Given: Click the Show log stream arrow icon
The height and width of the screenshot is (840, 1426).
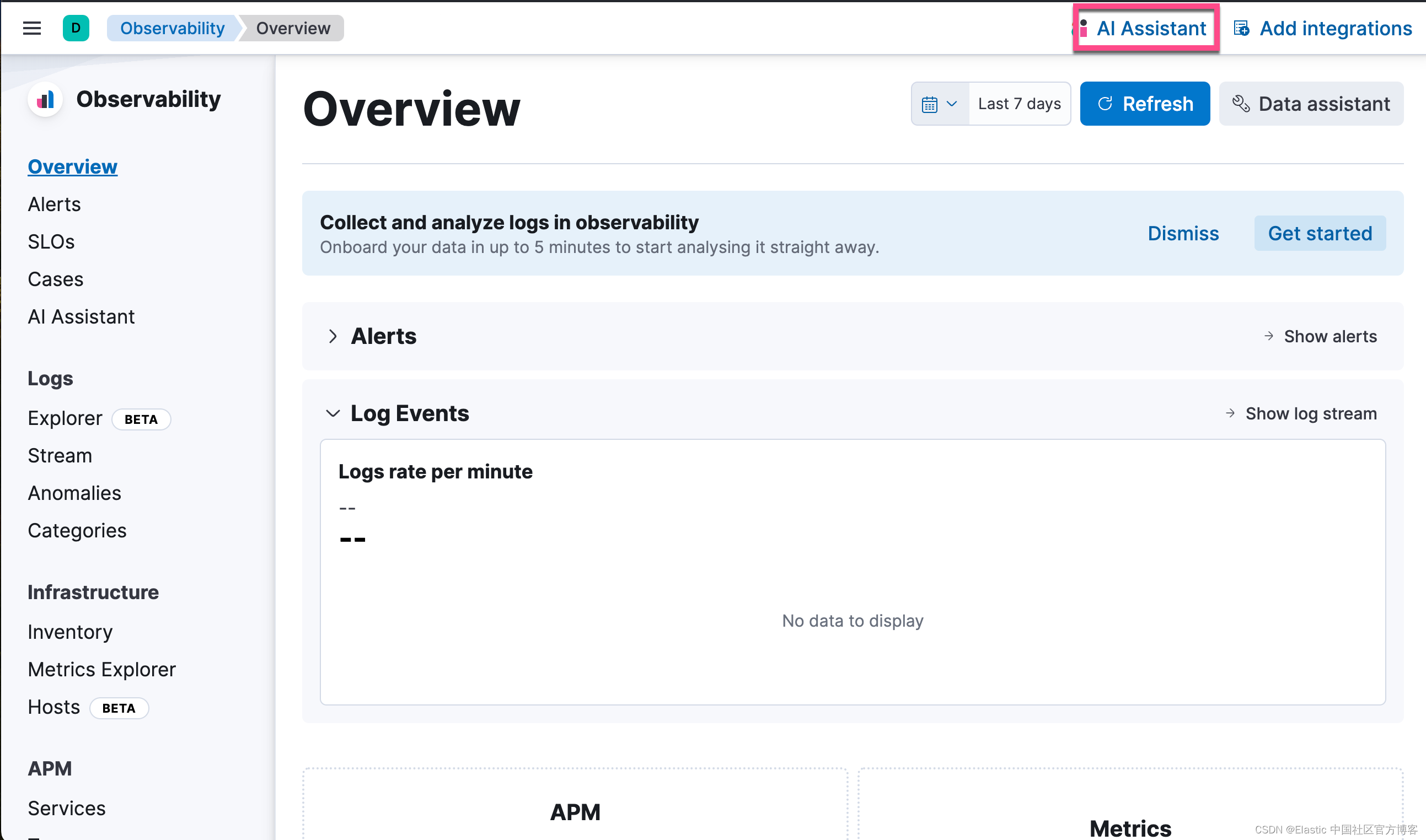Looking at the screenshot, I should [1230, 413].
